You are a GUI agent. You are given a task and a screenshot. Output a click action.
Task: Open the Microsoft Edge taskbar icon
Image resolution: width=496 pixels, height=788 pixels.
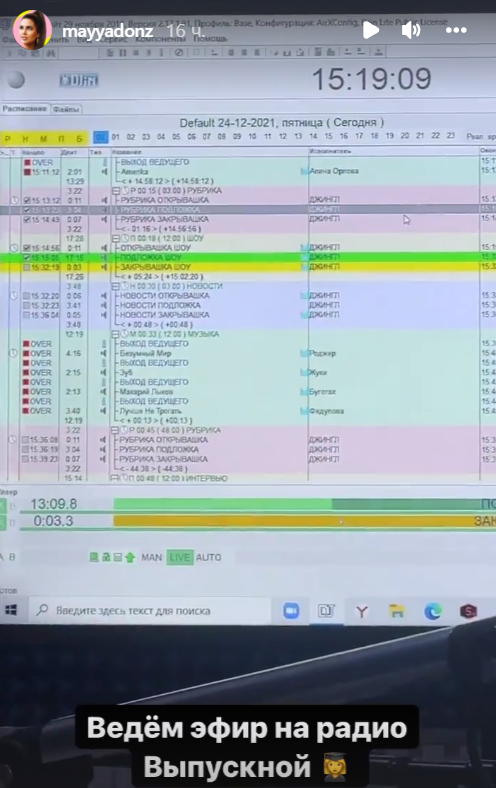click(x=433, y=611)
